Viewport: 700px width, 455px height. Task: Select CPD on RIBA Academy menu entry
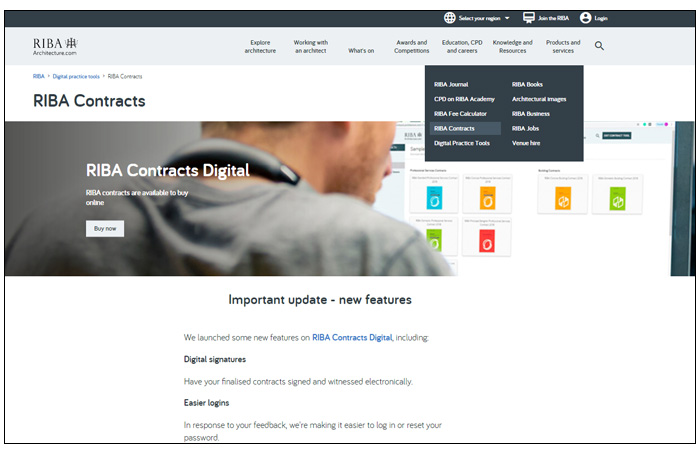(464, 99)
